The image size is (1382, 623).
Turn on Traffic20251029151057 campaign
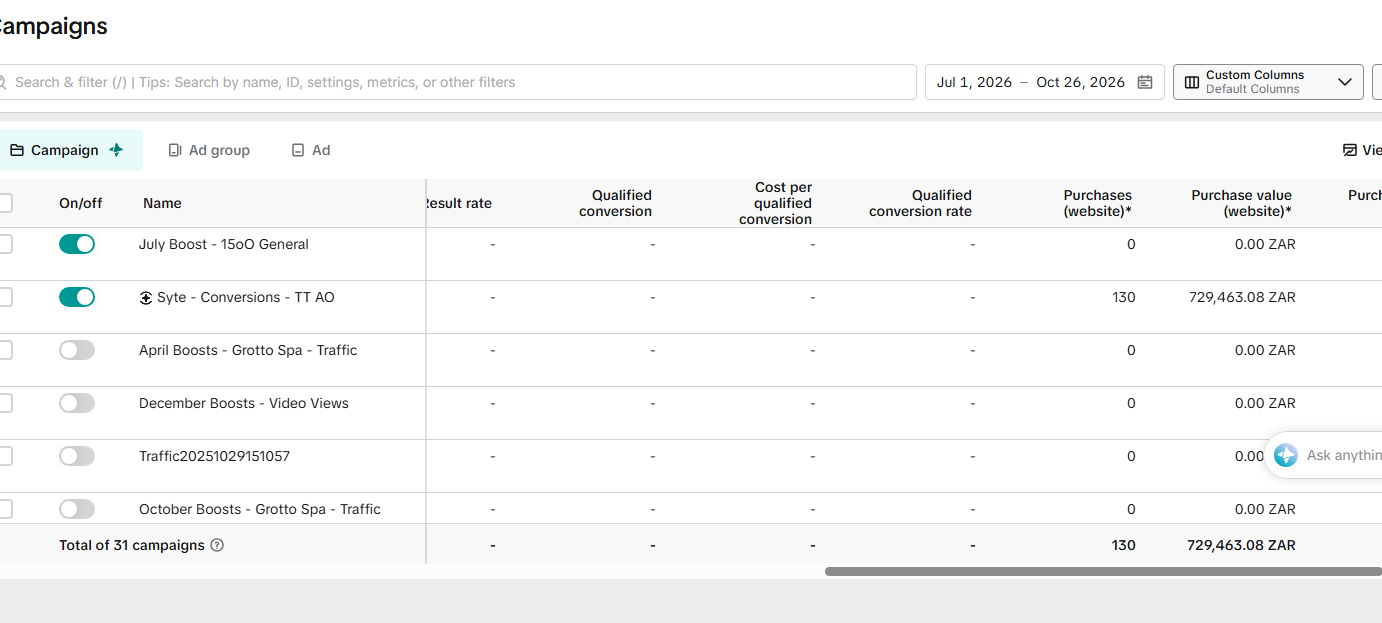point(77,456)
